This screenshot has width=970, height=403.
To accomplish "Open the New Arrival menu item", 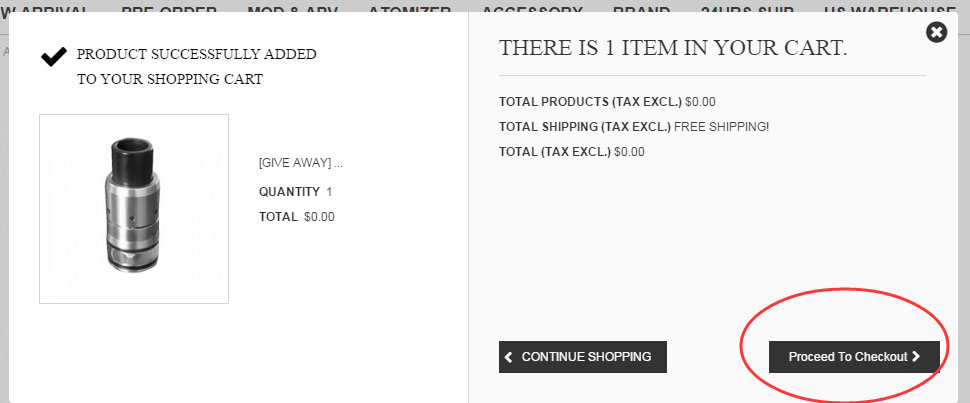I will [x=45, y=9].
